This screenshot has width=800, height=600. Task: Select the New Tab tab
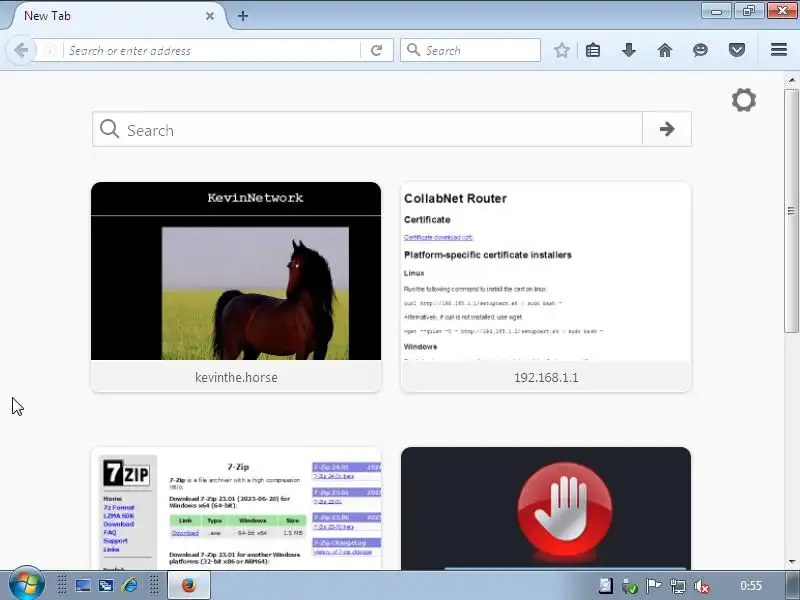(115, 16)
